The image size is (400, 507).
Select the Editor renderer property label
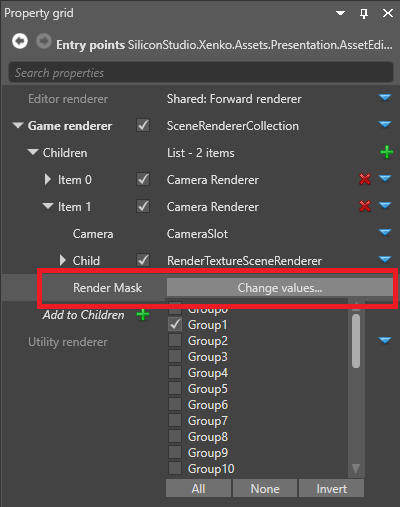[68, 99]
